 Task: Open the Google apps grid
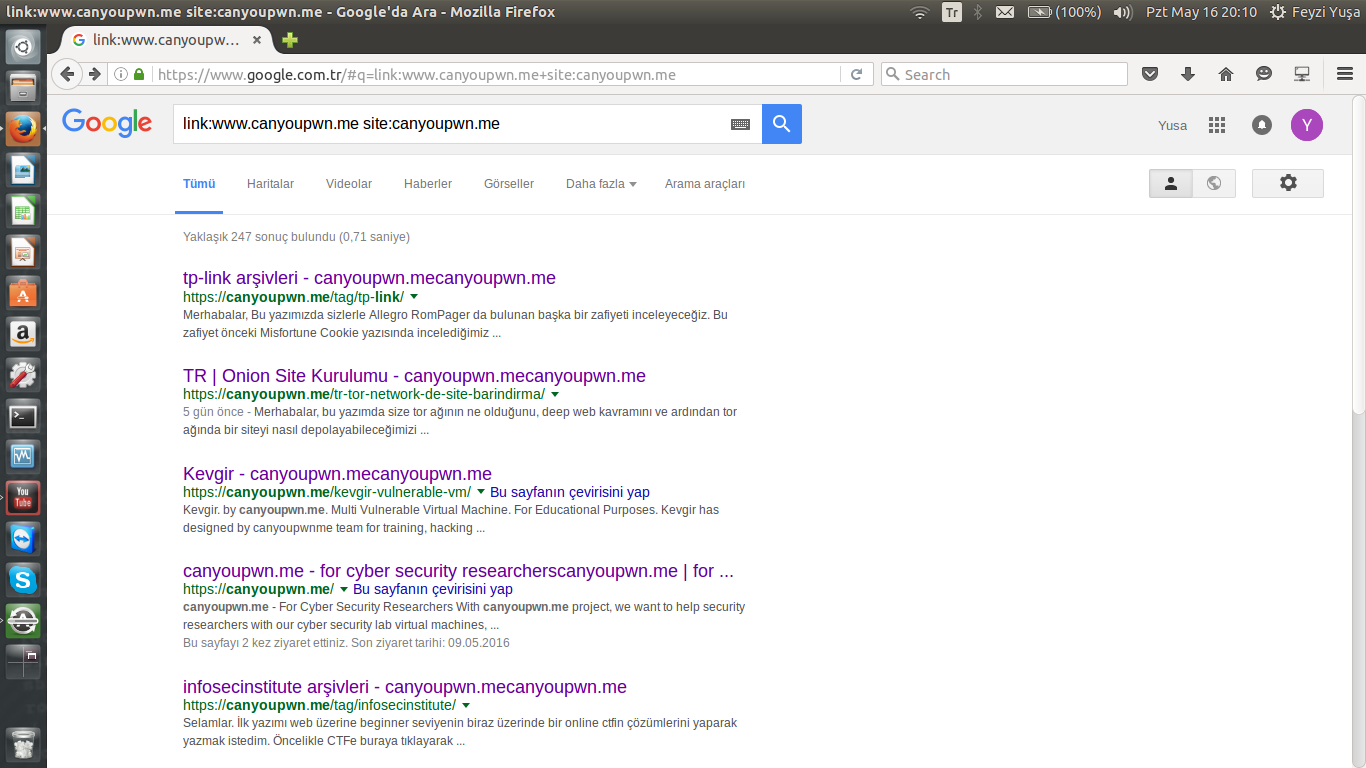pos(1216,125)
